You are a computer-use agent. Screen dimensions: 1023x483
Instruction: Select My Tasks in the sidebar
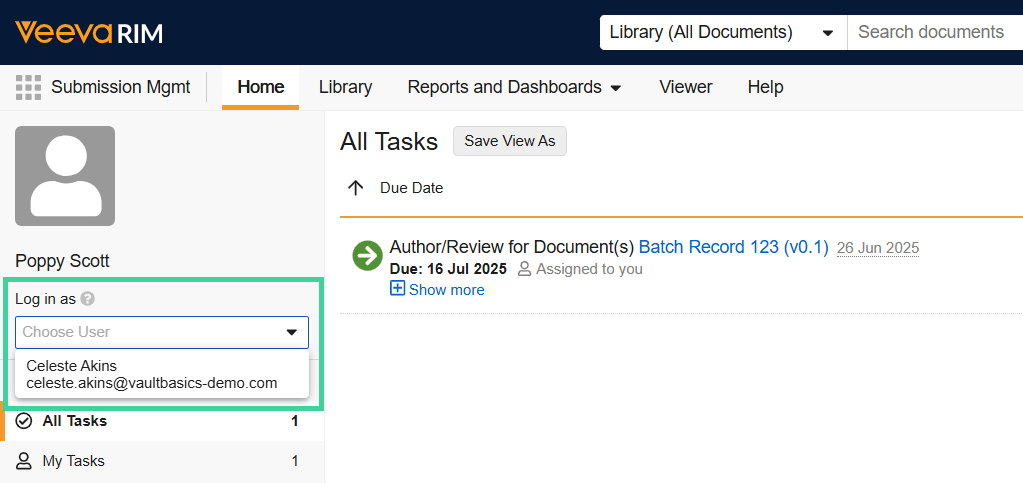tap(162, 461)
